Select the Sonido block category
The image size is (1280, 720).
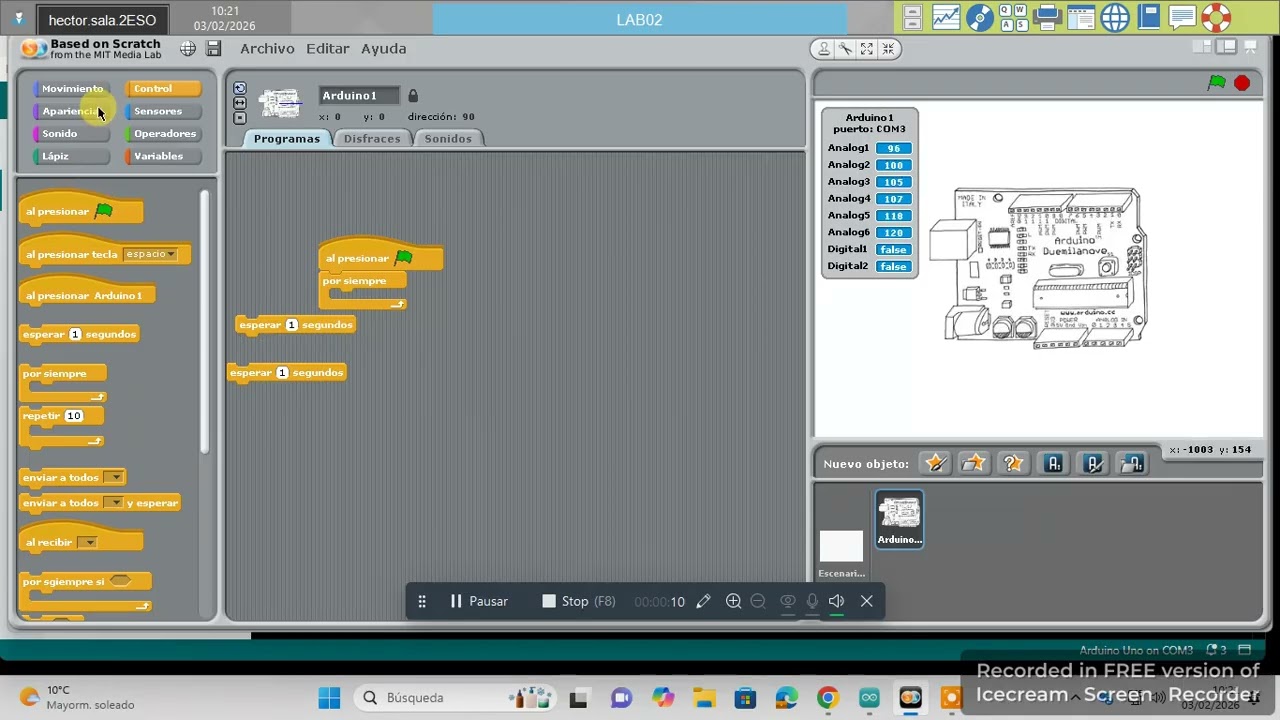pyautogui.click(x=72, y=134)
